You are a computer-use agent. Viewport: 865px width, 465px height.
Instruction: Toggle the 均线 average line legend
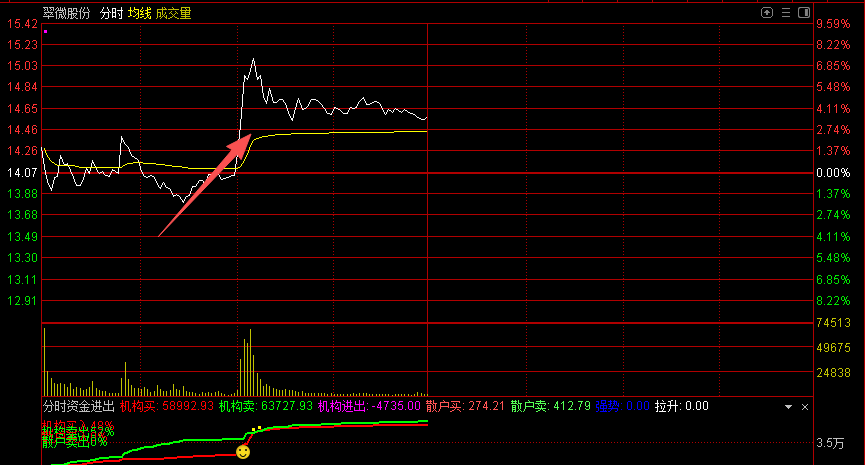pos(139,13)
